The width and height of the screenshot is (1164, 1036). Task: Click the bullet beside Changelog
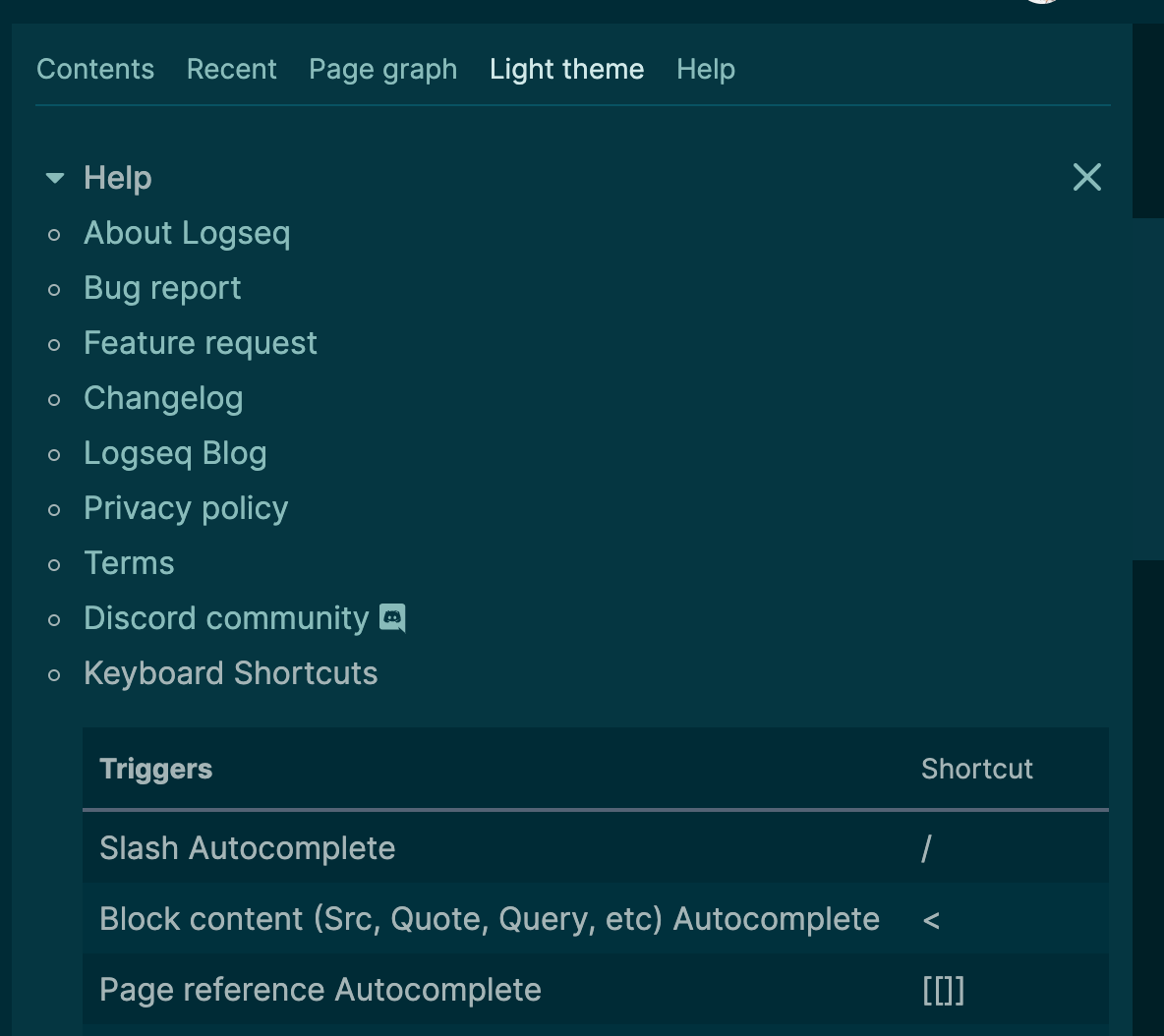[54, 399]
